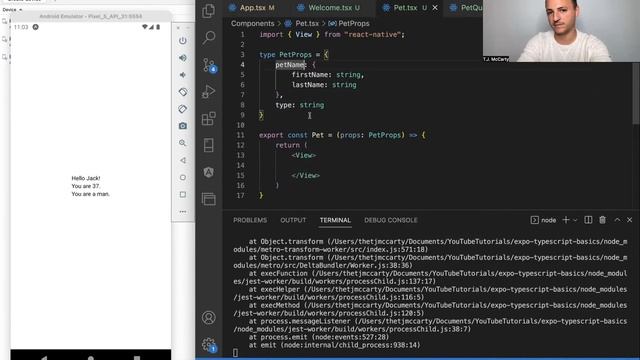
Task: Click 'Hello Jack!' text in emulator
Action: coord(86,178)
